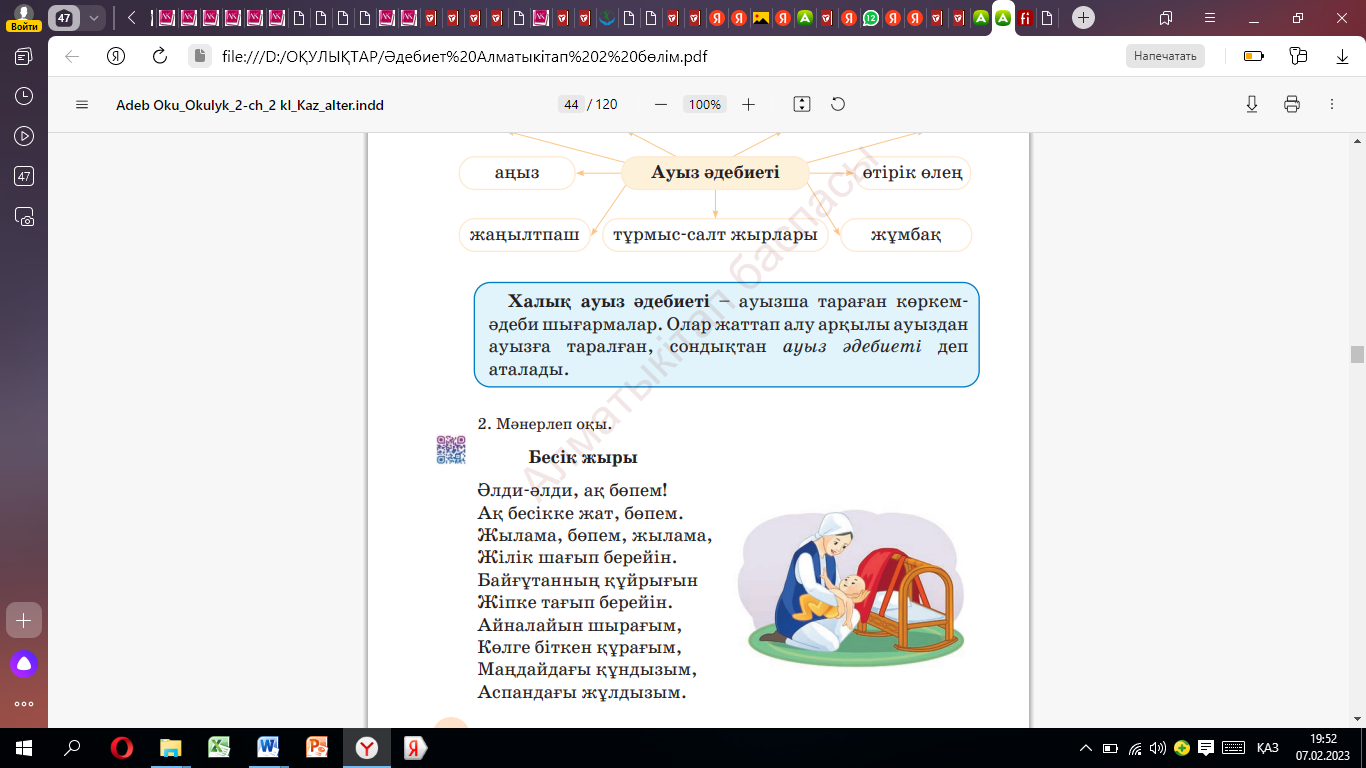Toggle the power saving battery icon
This screenshot has width=1366, height=768.
[x=1253, y=57]
